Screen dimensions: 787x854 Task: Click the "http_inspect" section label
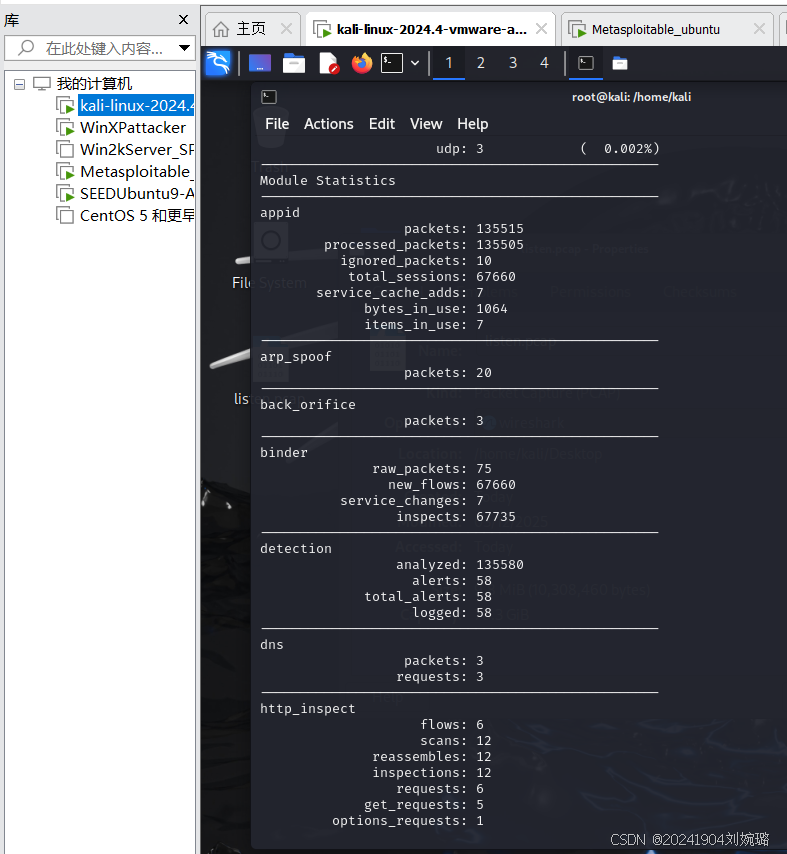pyautogui.click(x=307, y=709)
